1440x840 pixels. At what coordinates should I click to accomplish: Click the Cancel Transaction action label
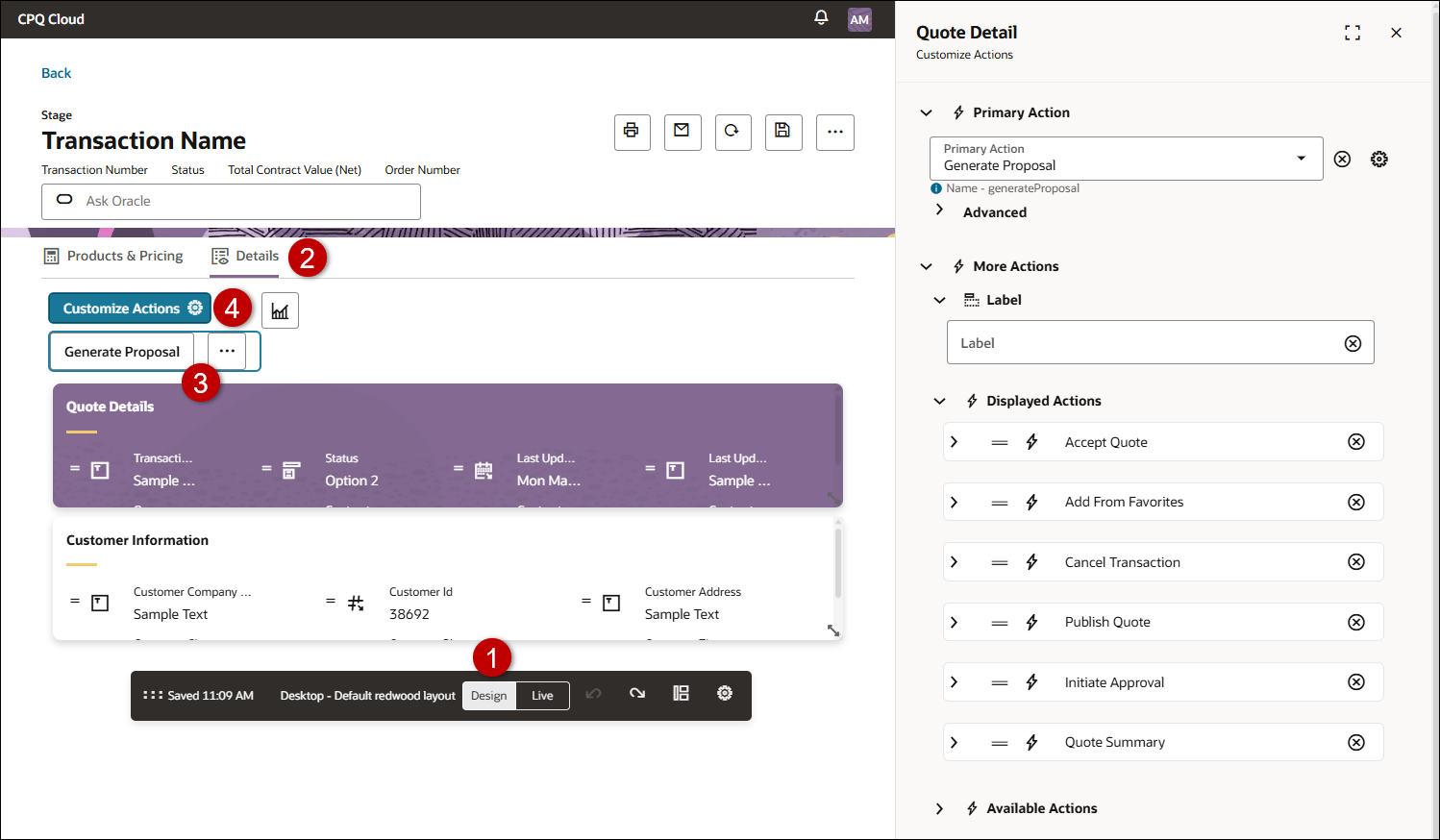point(1122,562)
